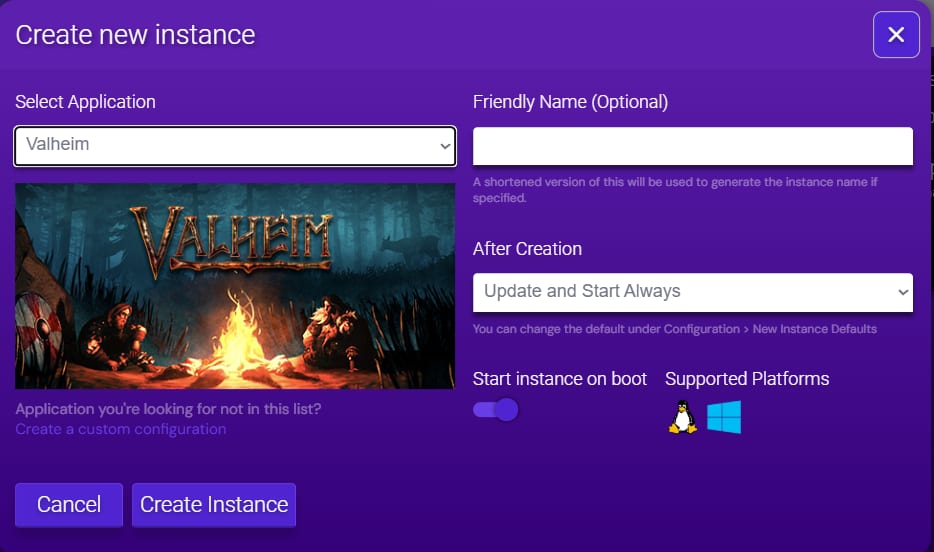
Task: Click the Windows logo platform icon
Action: pos(724,417)
